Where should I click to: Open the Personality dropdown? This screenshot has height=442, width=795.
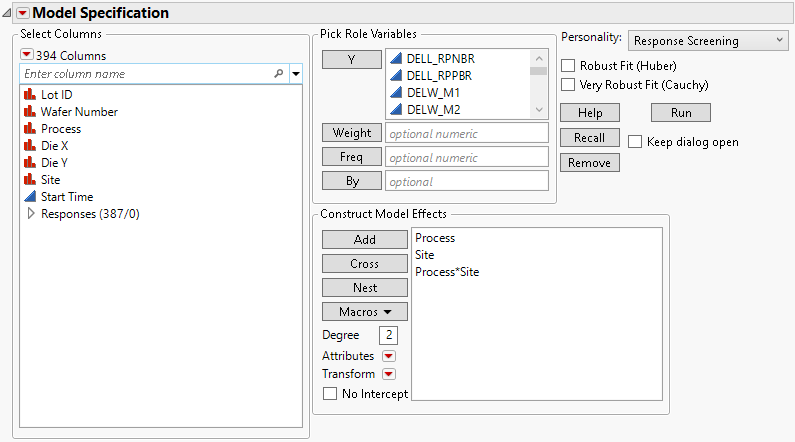click(x=708, y=41)
